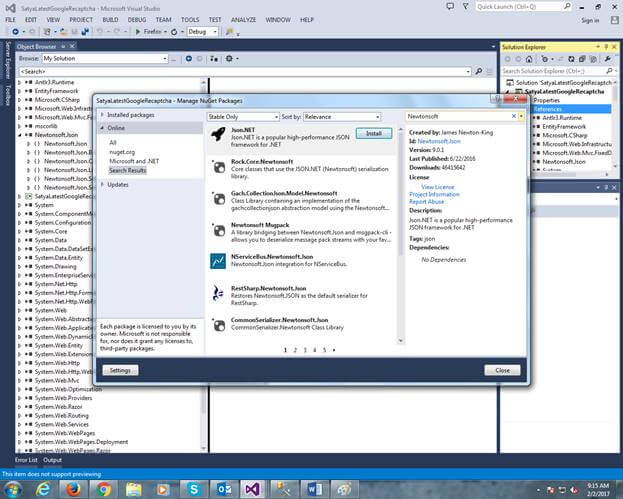Click the Sign in link

coord(590,20)
